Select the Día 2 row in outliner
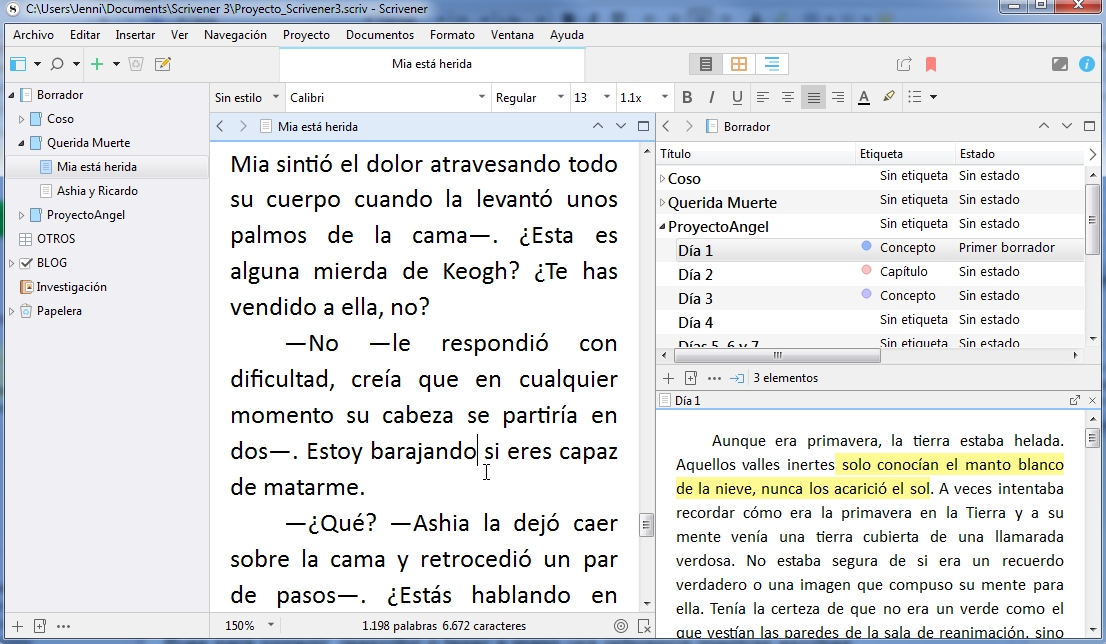Viewport: 1106px width, 644px height. pos(695,274)
